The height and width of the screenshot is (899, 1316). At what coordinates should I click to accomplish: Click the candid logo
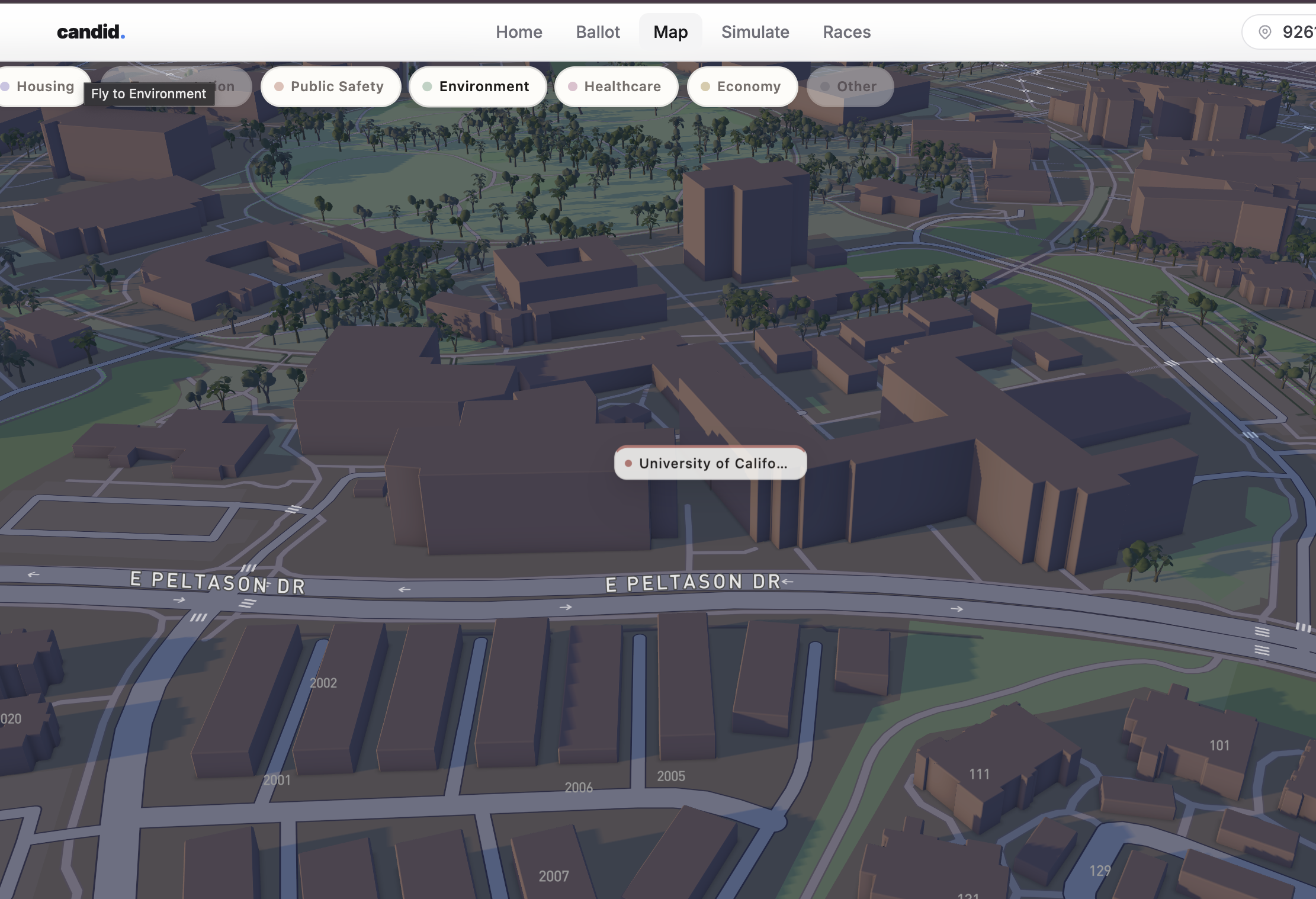point(91,32)
